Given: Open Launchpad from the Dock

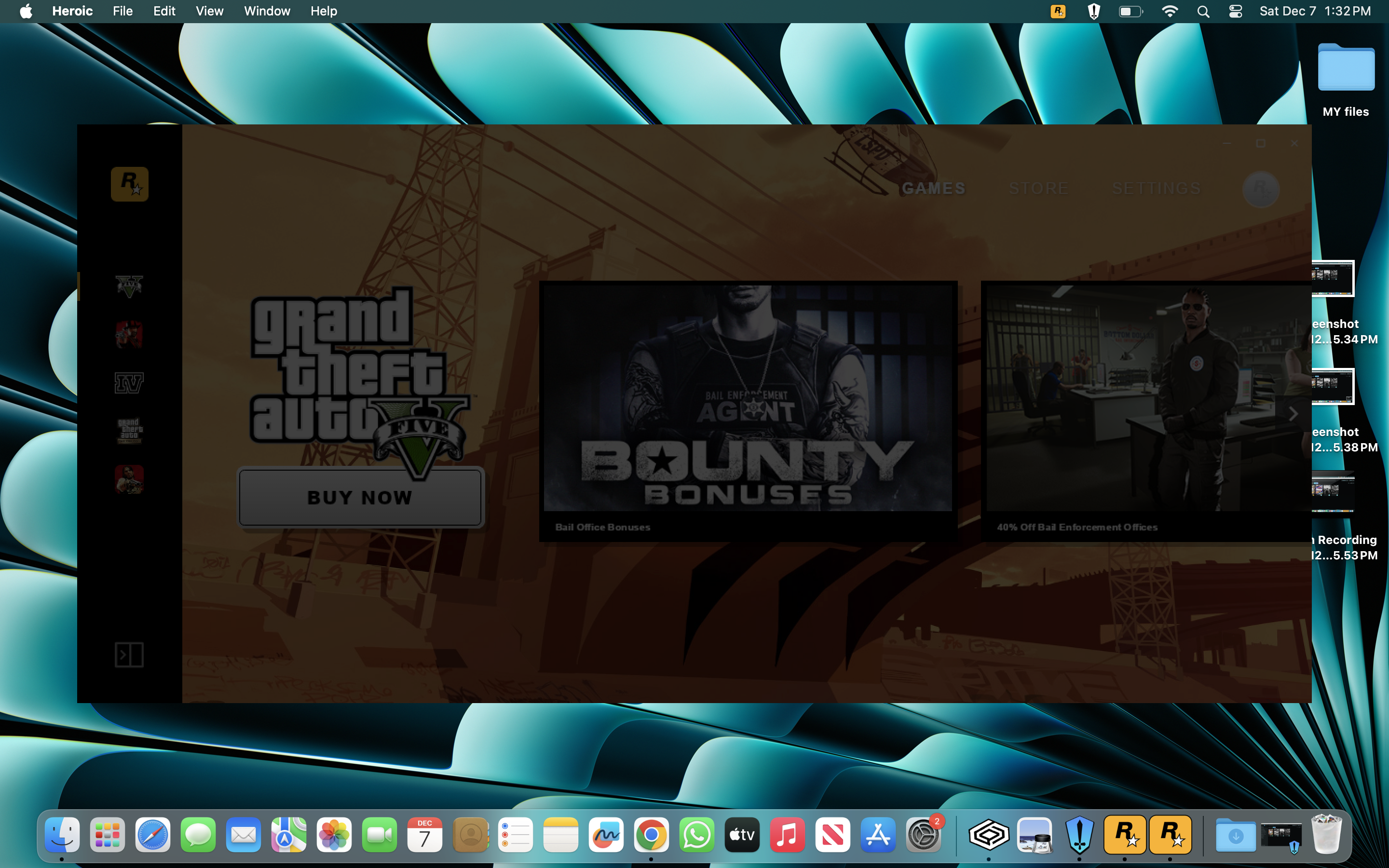Looking at the screenshot, I should [108, 835].
